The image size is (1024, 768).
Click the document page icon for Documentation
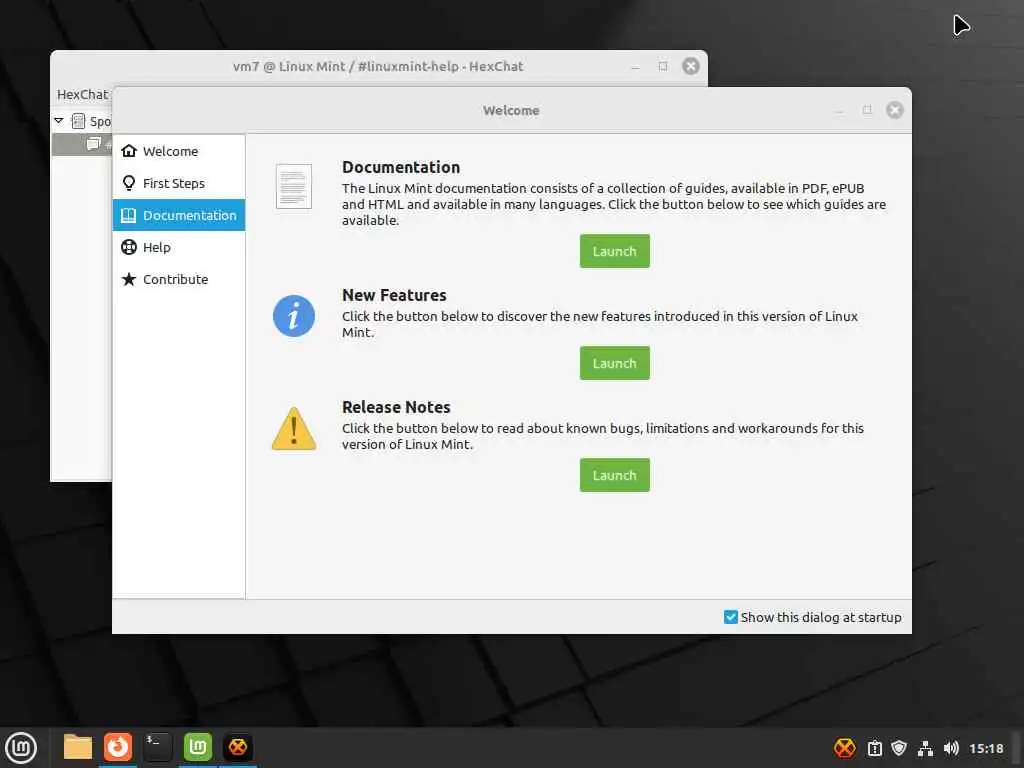pos(294,187)
